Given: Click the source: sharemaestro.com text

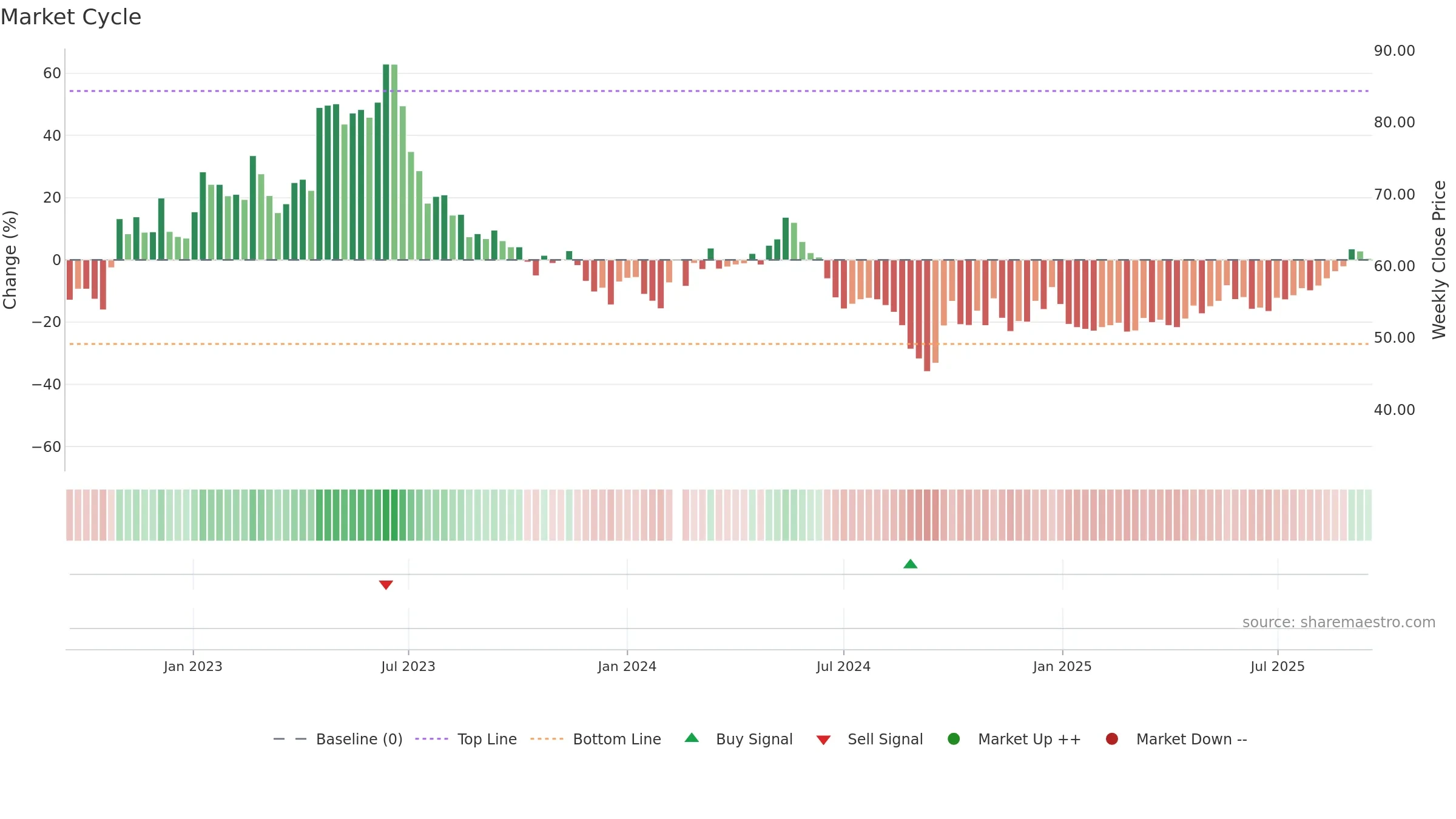Looking at the screenshot, I should 1339,622.
